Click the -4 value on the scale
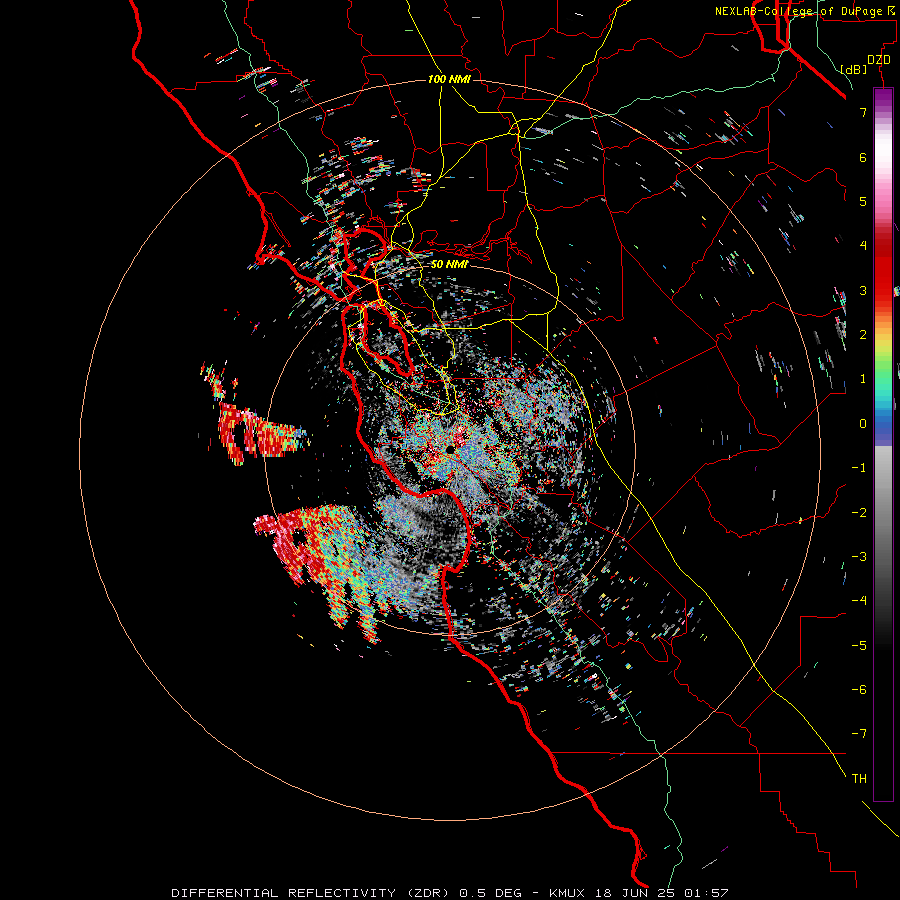 (859, 601)
